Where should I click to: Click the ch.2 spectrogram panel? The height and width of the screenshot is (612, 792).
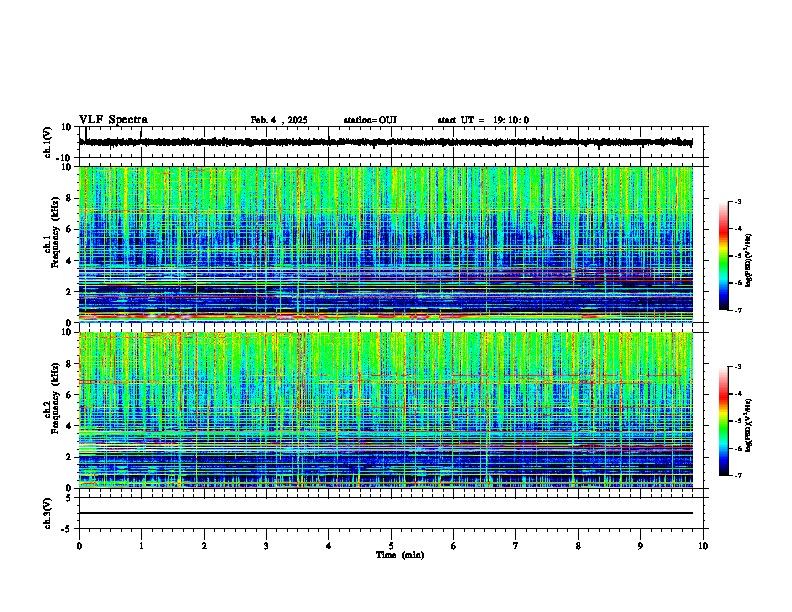pos(385,410)
